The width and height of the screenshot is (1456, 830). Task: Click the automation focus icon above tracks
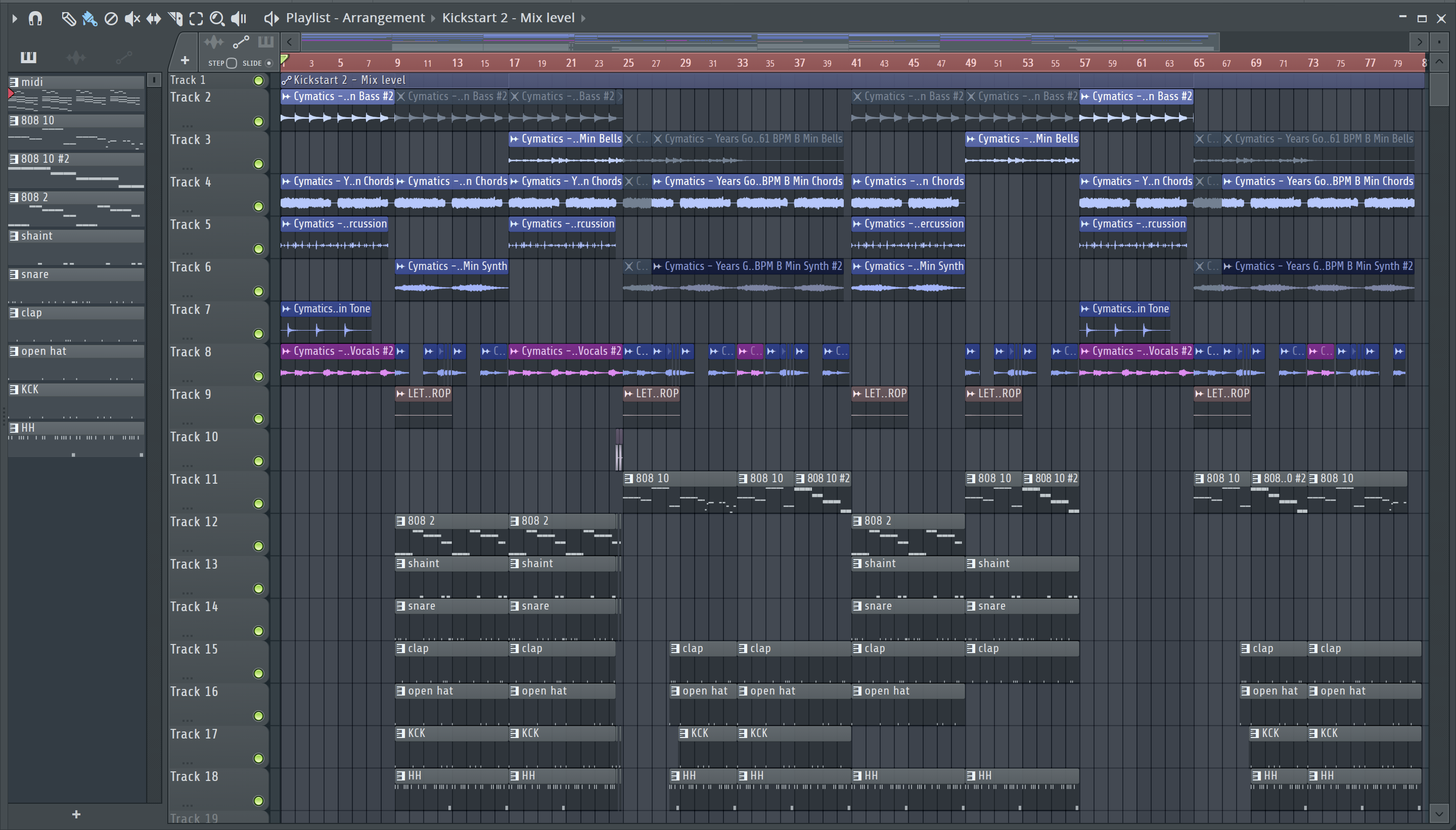(x=241, y=41)
